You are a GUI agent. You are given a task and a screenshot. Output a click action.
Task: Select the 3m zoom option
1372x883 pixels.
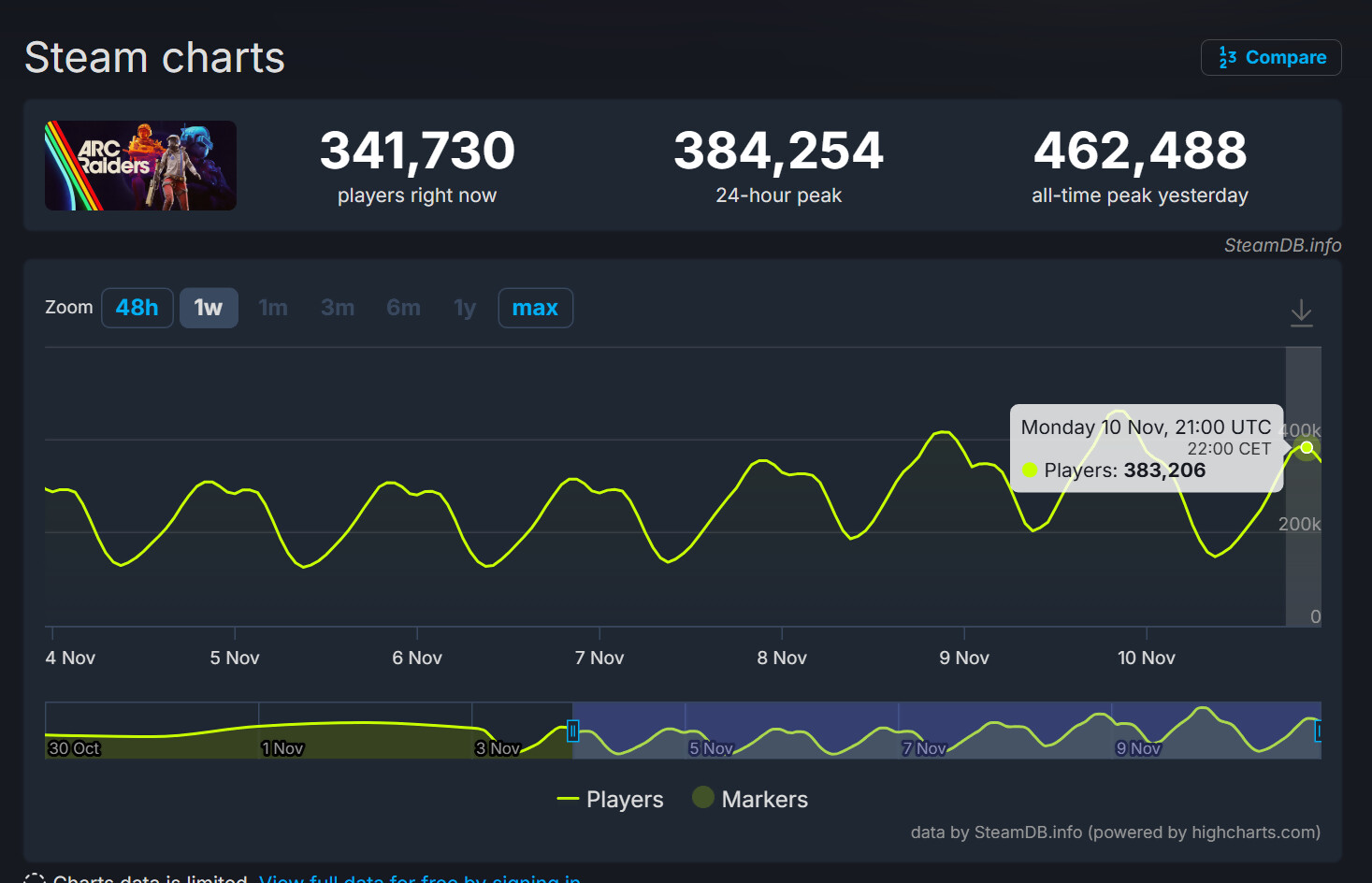click(338, 308)
